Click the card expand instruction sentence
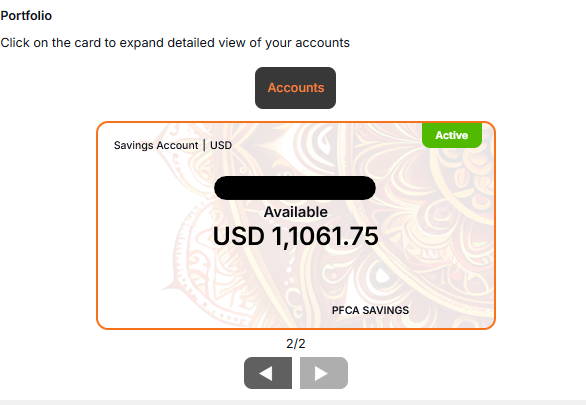This screenshot has width=586, height=405. [175, 43]
